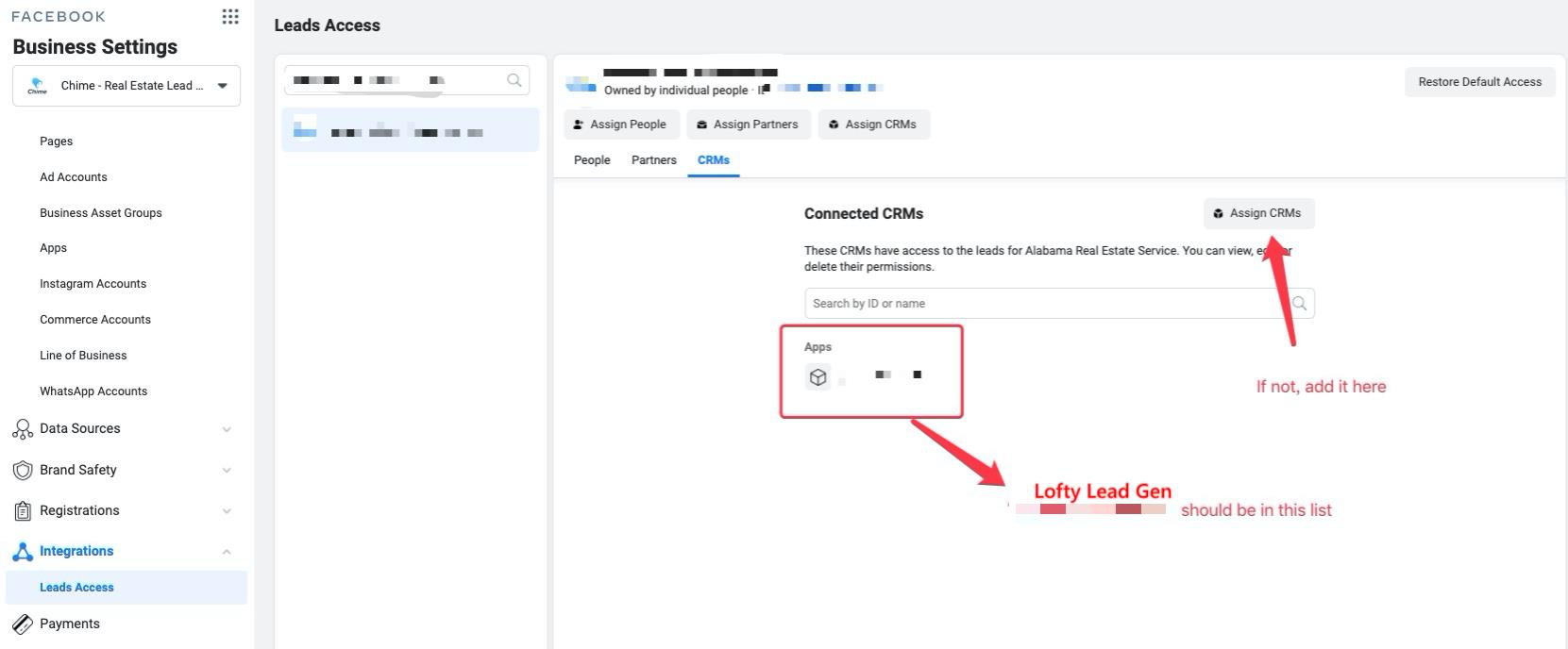Image resolution: width=1568 pixels, height=649 pixels.
Task: Click Assign CRMs beside Connected CRMs heading
Action: pyautogui.click(x=1258, y=213)
